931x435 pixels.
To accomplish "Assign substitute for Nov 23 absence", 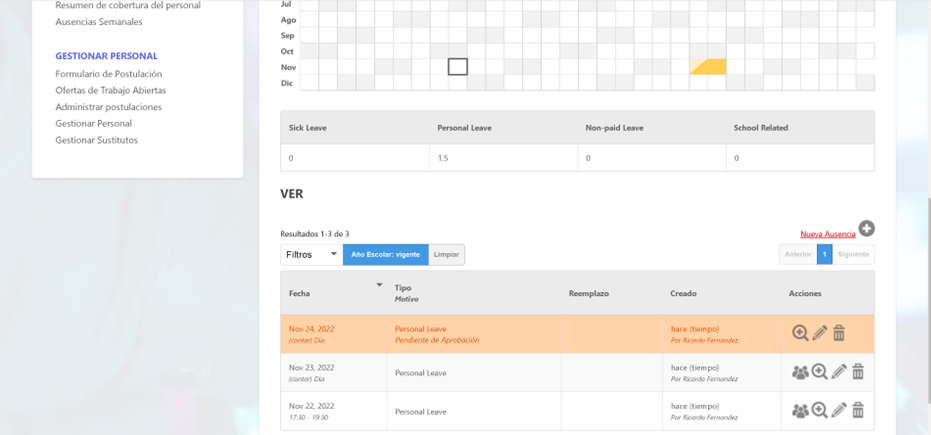I will pyautogui.click(x=800, y=372).
